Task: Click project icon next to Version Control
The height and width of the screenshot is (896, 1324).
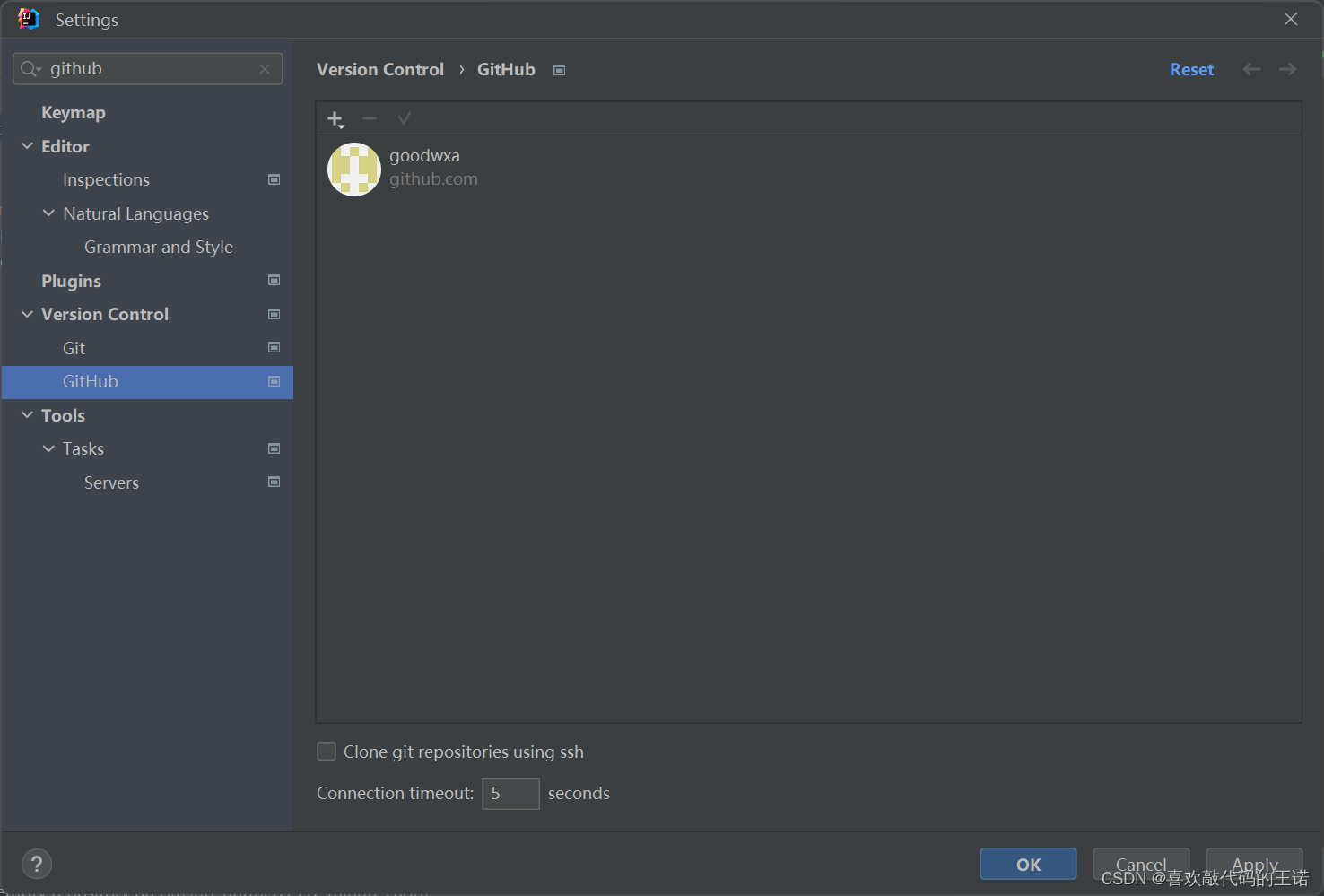Action: [274, 314]
